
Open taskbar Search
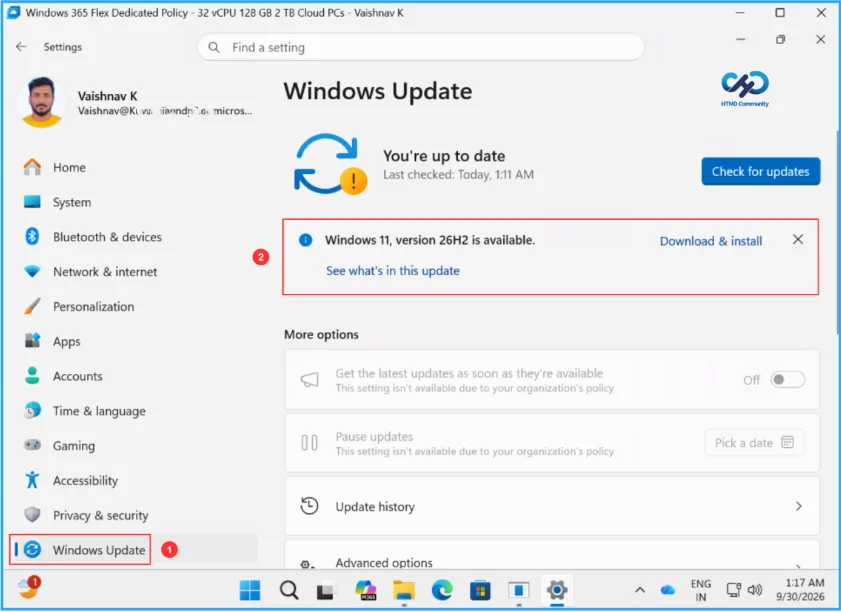289,591
